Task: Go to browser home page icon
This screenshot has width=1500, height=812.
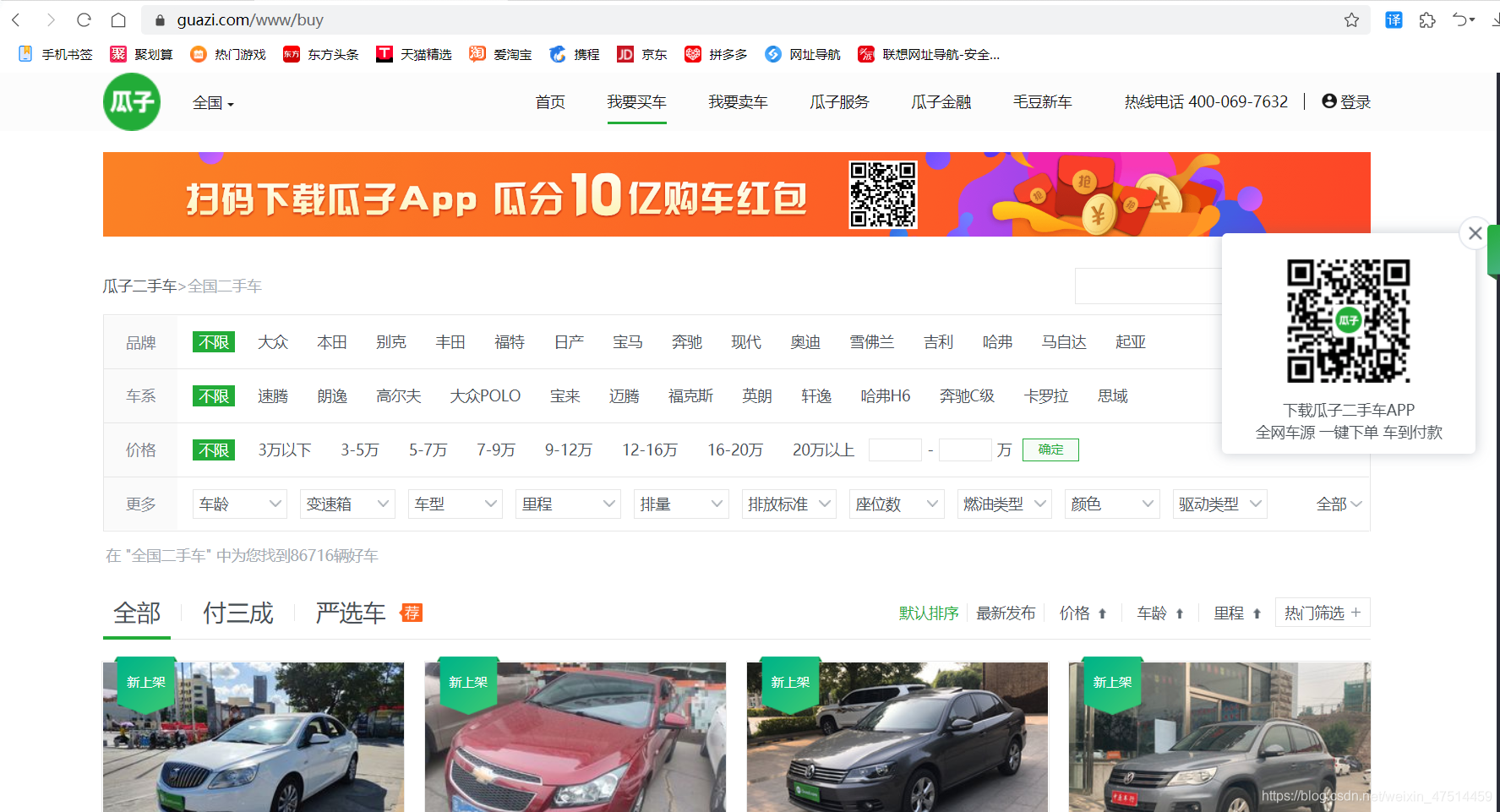Action: coord(118,19)
